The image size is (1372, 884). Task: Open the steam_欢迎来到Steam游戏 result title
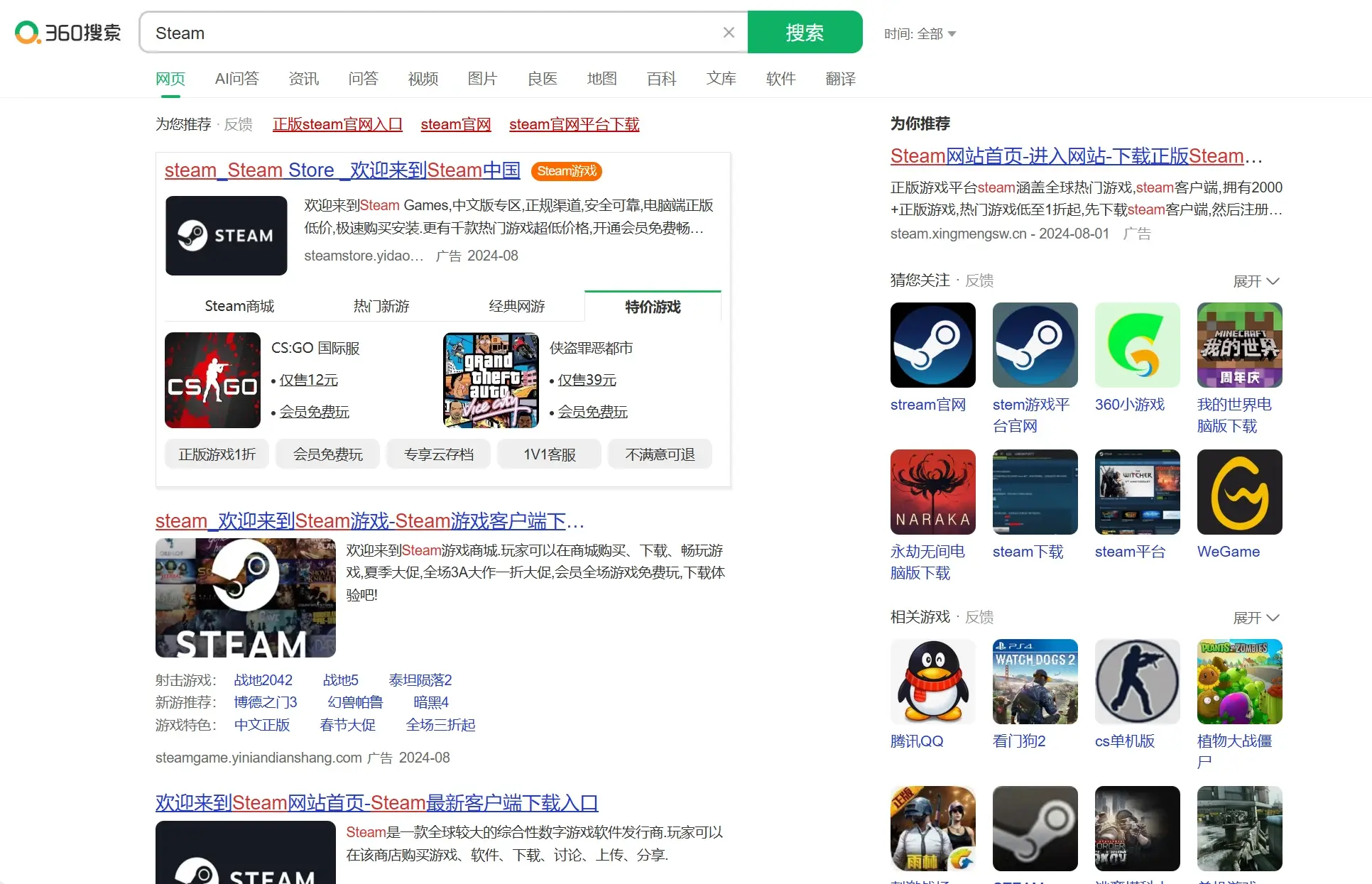(370, 521)
